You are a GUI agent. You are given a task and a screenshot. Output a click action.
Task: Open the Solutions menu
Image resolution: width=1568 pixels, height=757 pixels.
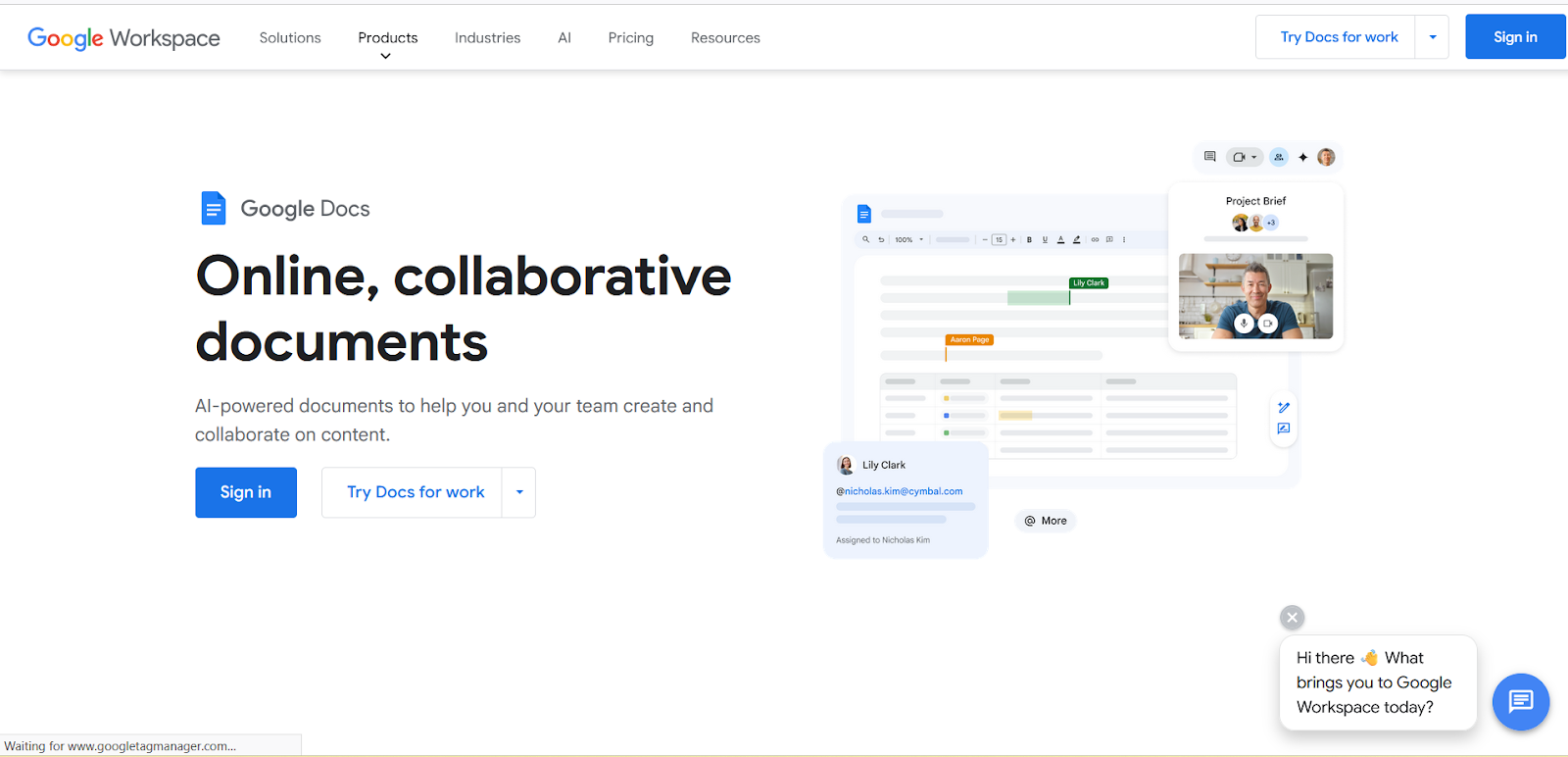pos(290,37)
